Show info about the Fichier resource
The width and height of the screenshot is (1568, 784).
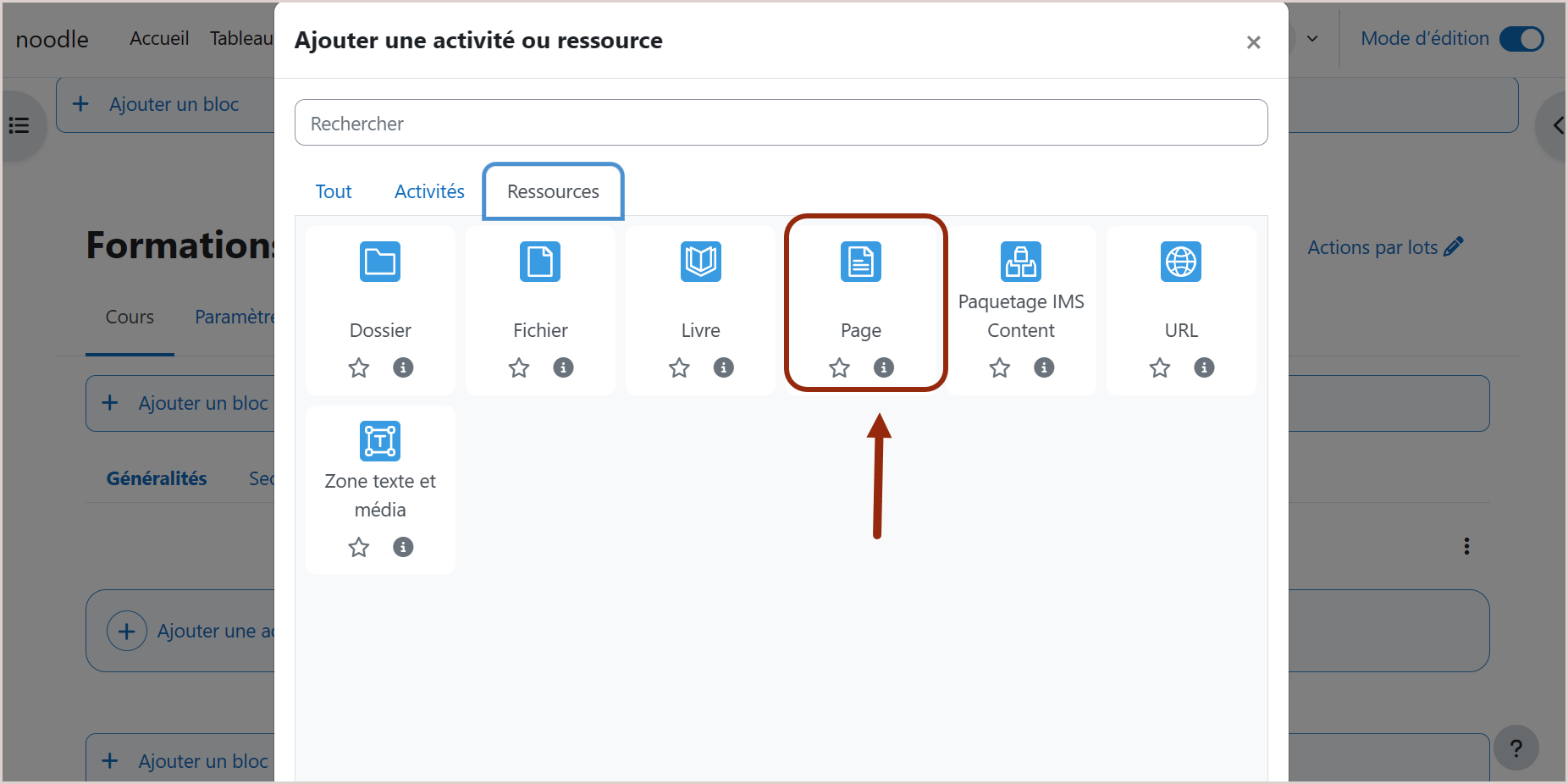tap(563, 367)
